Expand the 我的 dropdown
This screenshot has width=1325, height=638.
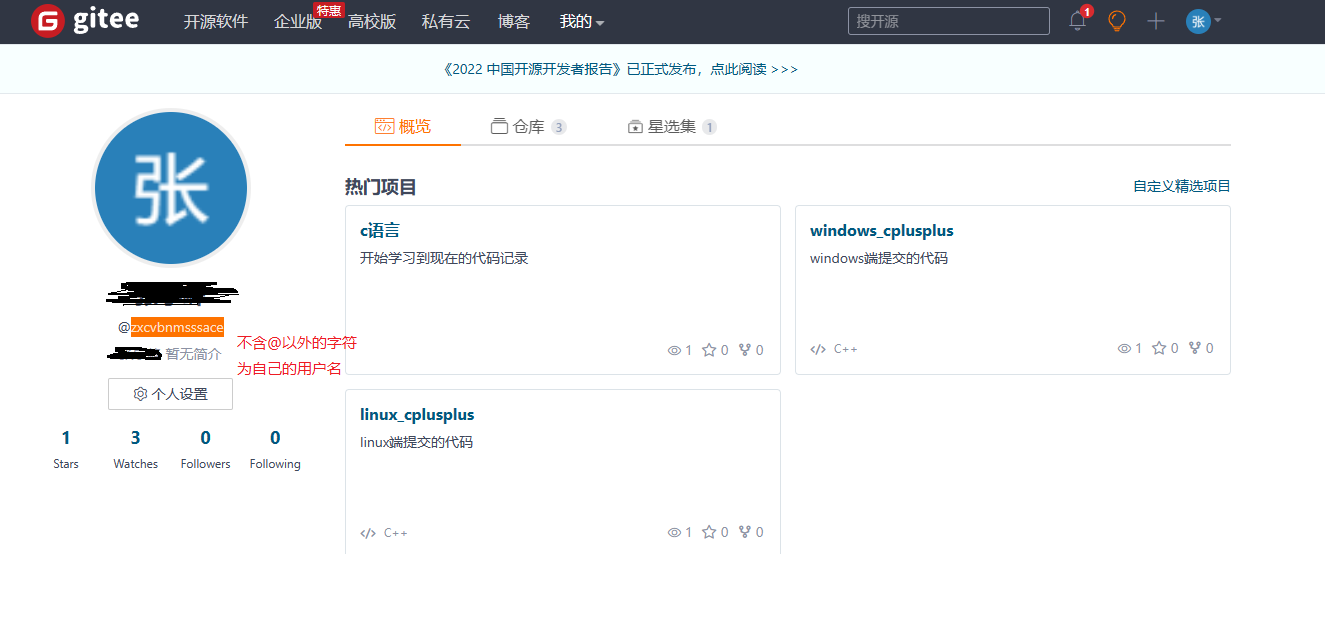pyautogui.click(x=581, y=21)
